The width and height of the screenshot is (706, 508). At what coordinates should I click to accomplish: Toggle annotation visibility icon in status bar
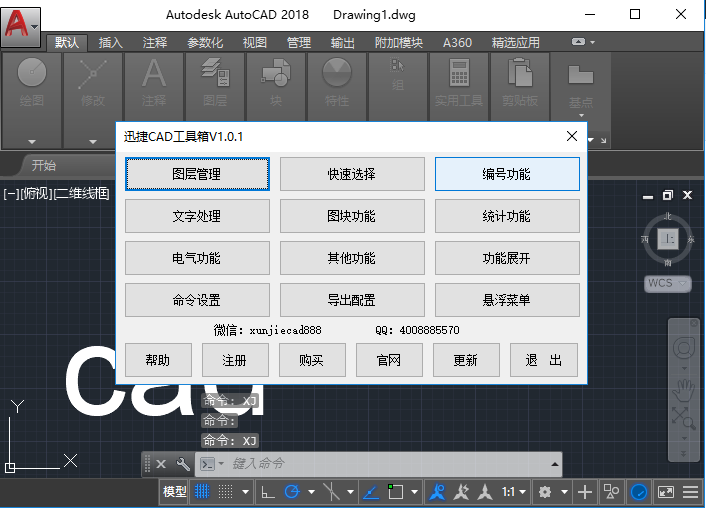pyautogui.click(x=437, y=492)
